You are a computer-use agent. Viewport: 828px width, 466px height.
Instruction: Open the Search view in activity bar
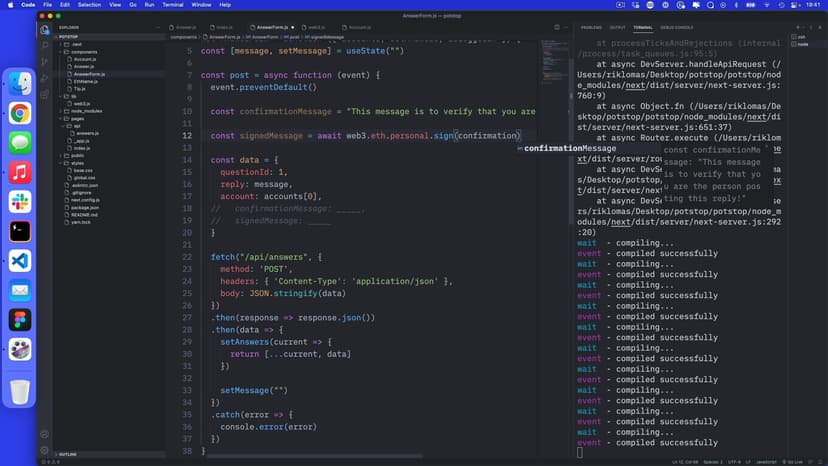[45, 46]
